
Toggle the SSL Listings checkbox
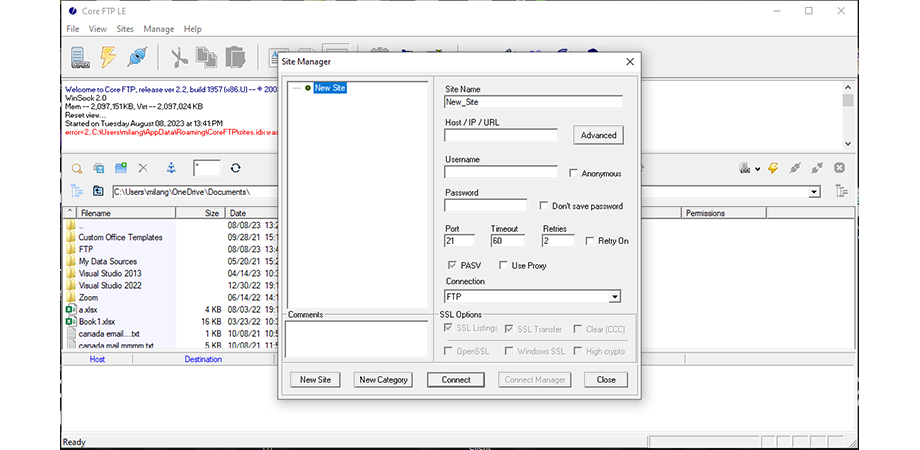(x=448, y=329)
